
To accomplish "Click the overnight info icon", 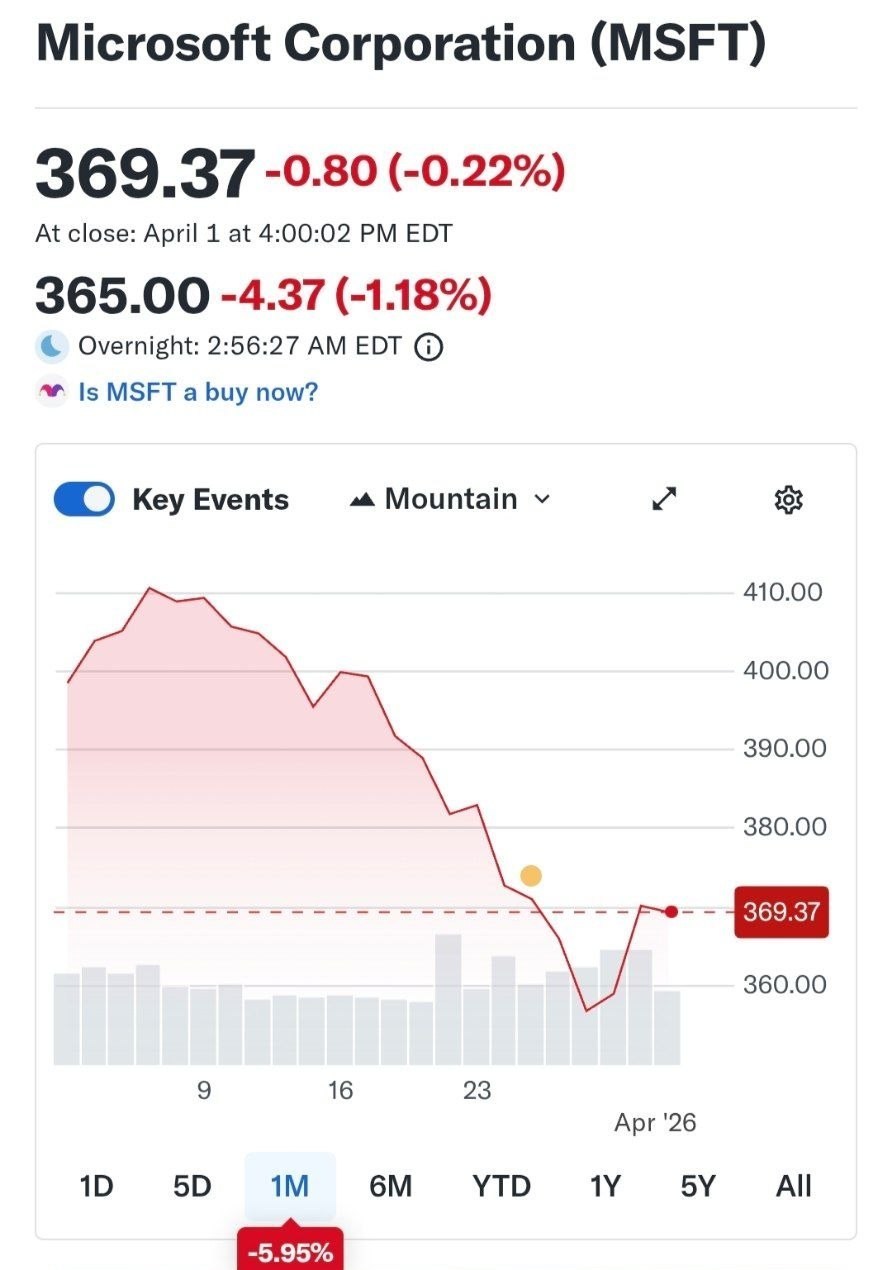I will (x=428, y=347).
